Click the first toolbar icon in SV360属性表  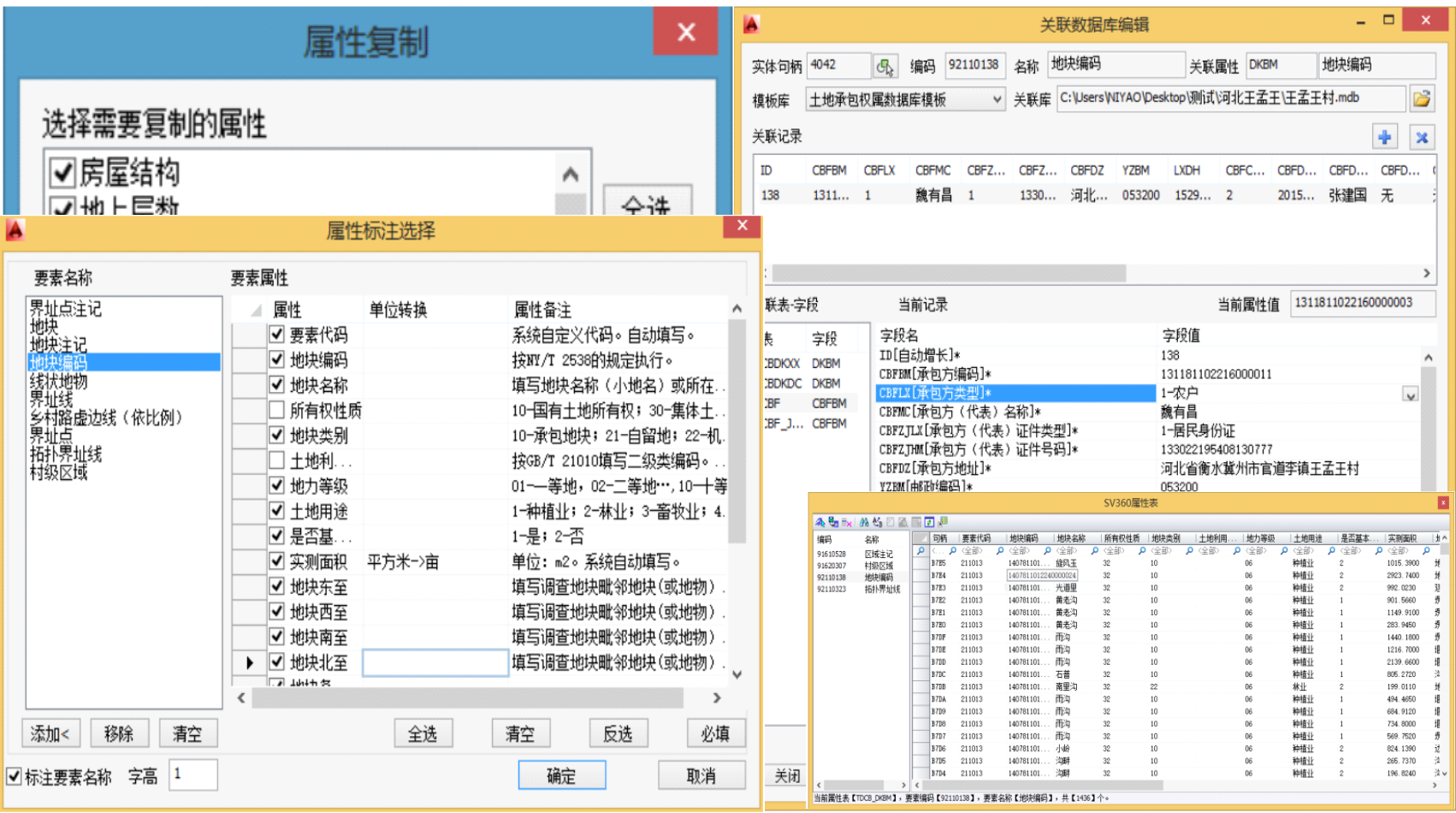pos(820,522)
